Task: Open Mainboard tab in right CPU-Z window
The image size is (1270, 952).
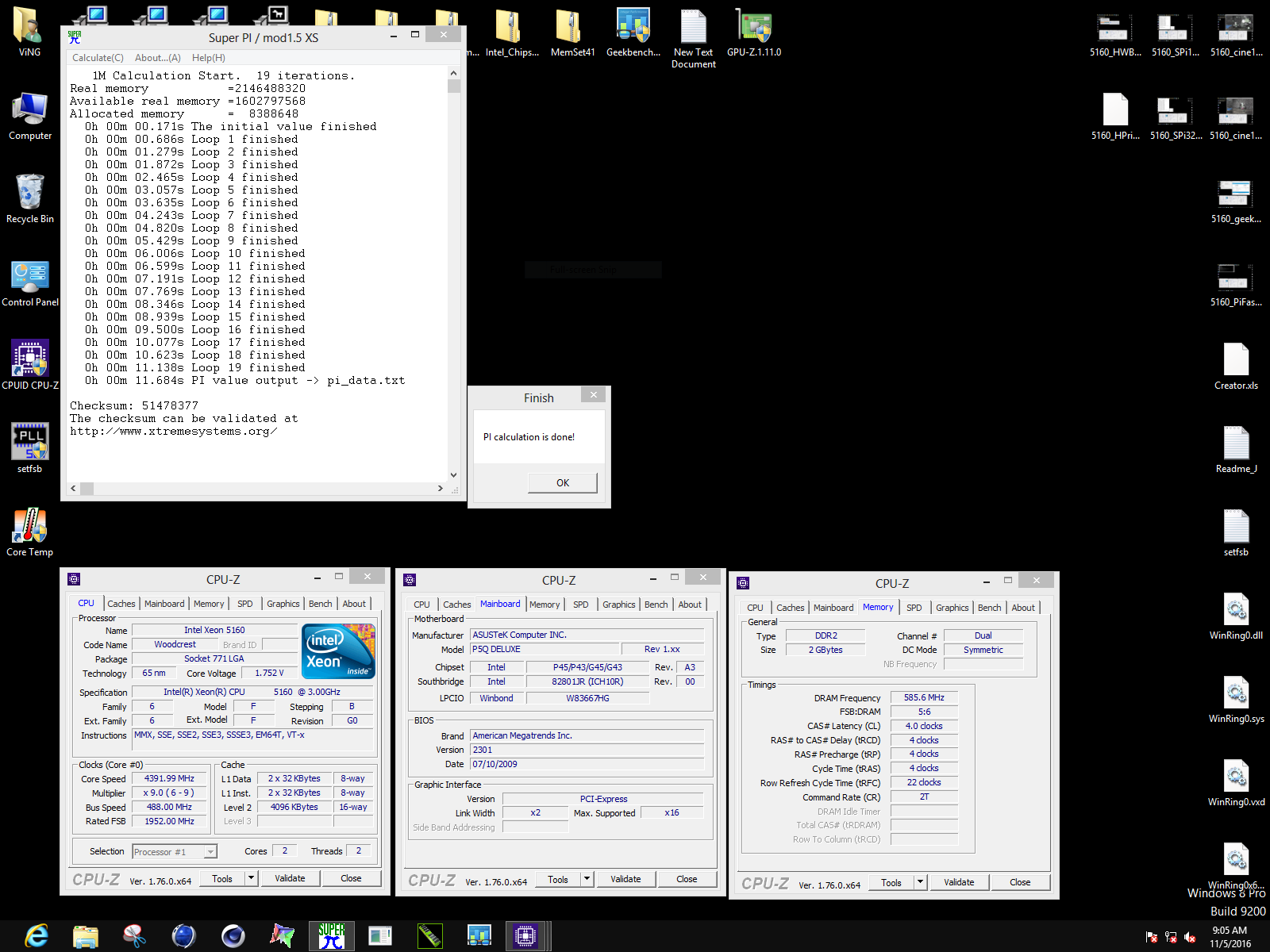Action: [833, 608]
